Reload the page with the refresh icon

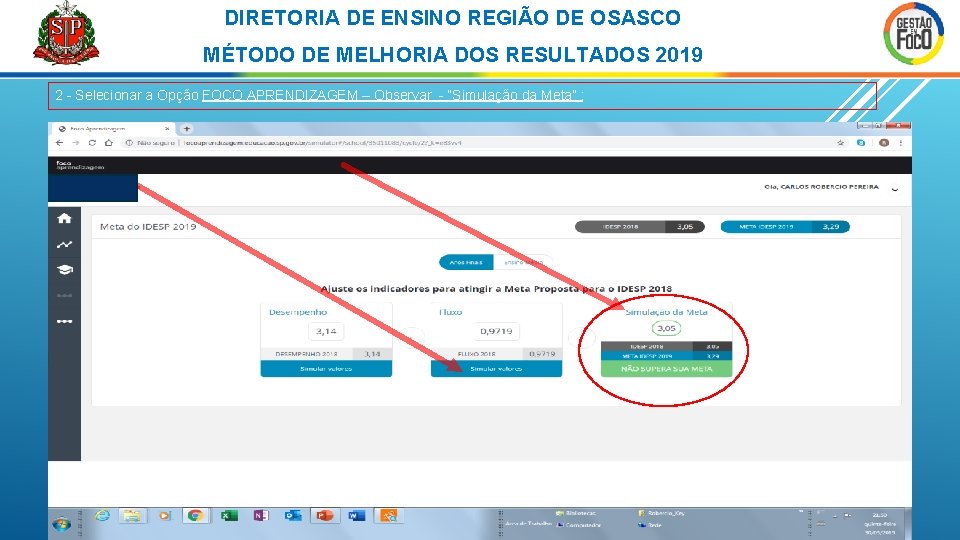pyautogui.click(x=92, y=143)
